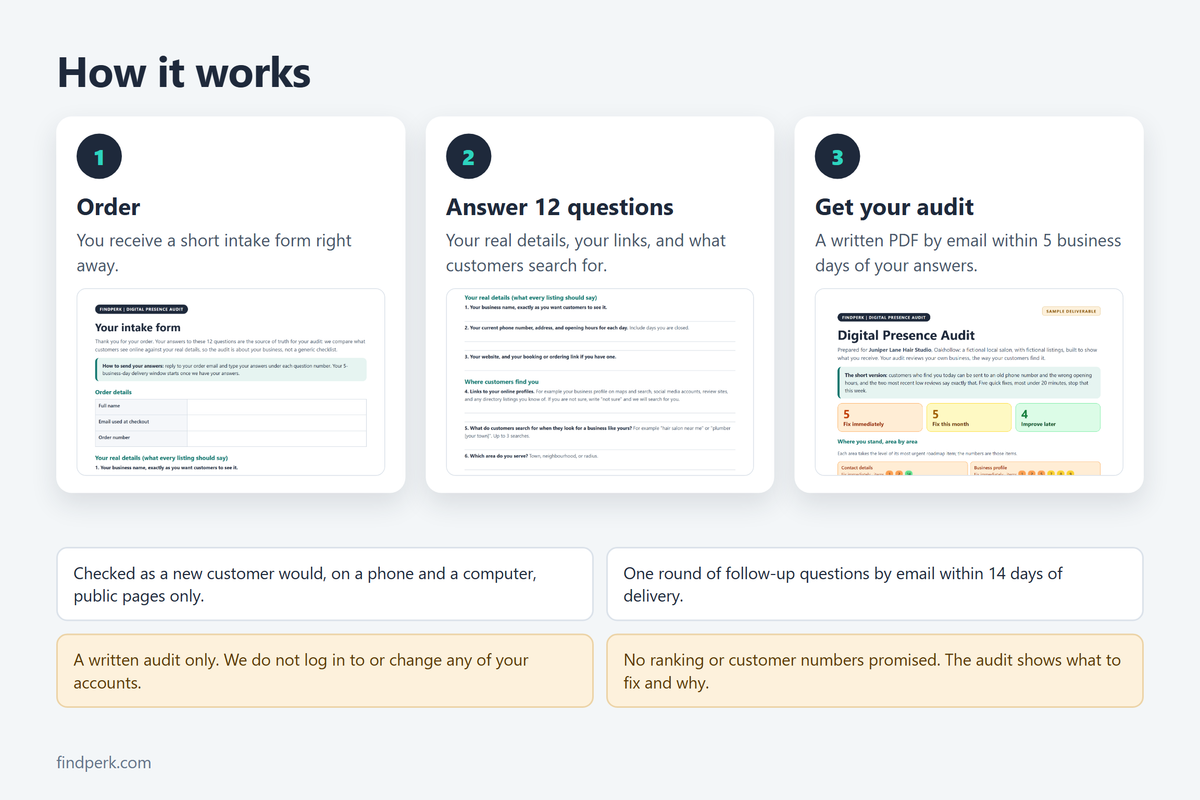Click the 'A written audit only' notice
Viewport: 1200px width, 800px height.
[x=325, y=671]
